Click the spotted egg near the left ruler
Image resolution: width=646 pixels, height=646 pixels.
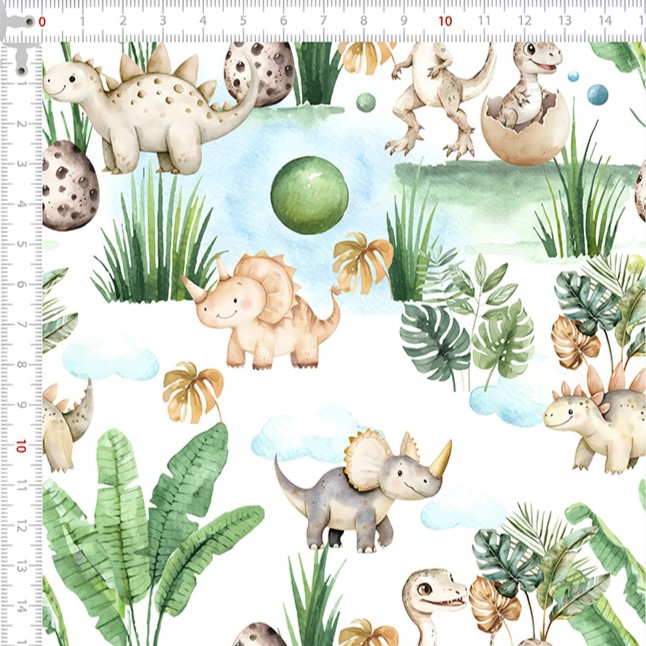69,185
